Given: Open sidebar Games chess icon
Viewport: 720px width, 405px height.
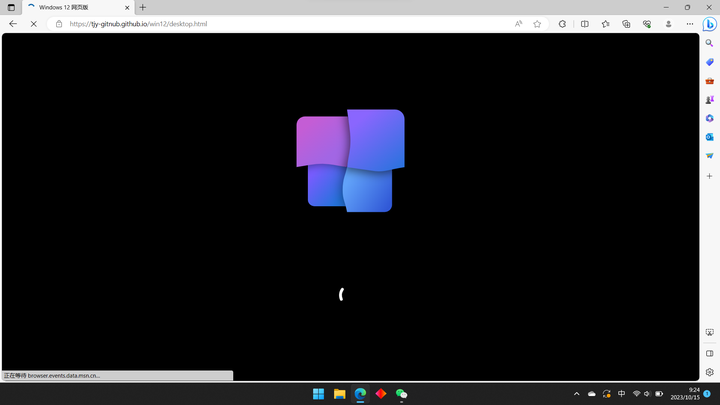Looking at the screenshot, I should 709,100.
